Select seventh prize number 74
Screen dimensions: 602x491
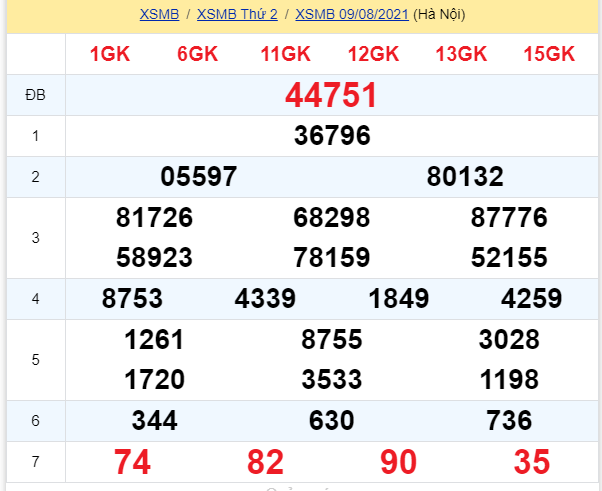pyautogui.click(x=132, y=462)
